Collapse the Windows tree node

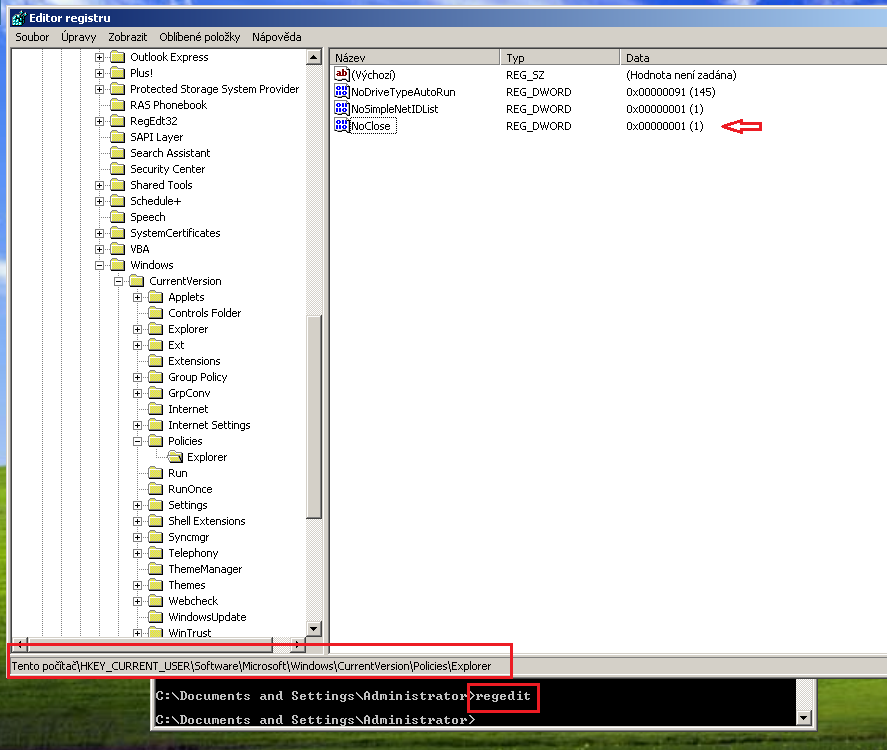(100, 265)
